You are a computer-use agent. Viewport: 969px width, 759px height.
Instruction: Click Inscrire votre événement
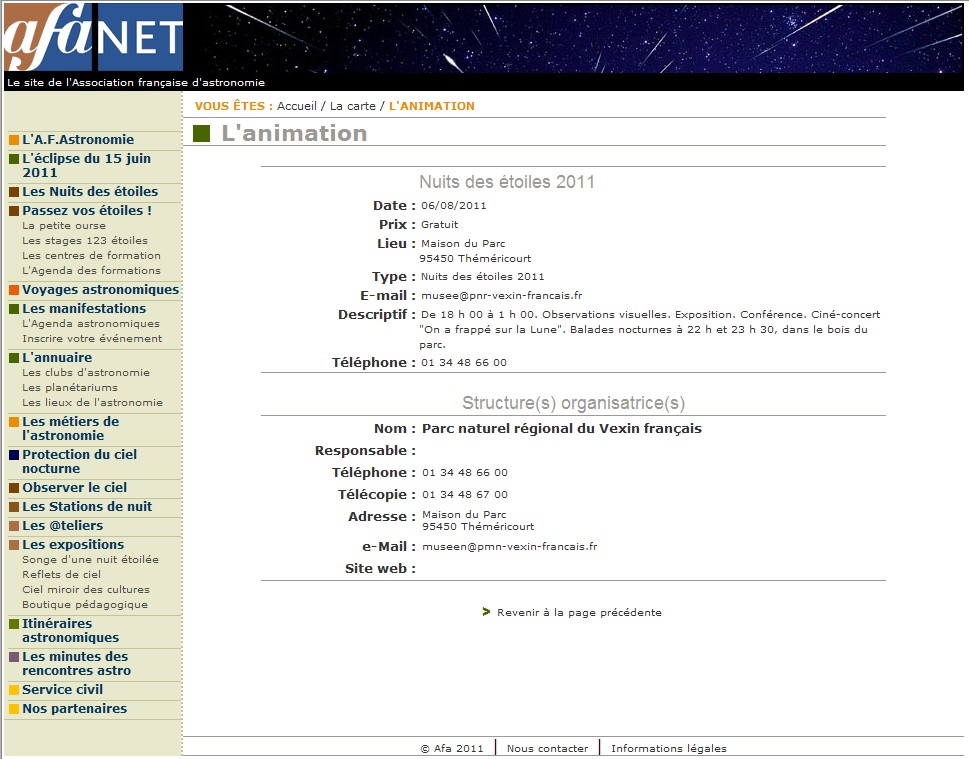(92, 339)
